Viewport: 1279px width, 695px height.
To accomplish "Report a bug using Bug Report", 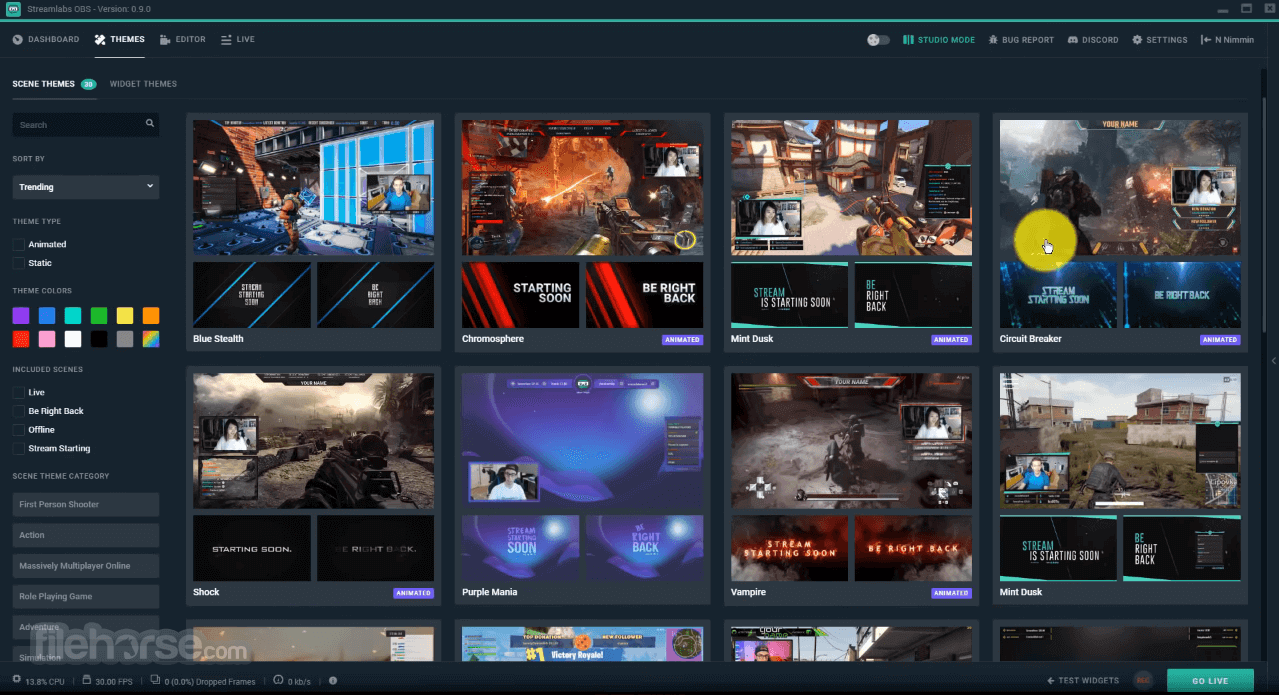I will click(1020, 39).
